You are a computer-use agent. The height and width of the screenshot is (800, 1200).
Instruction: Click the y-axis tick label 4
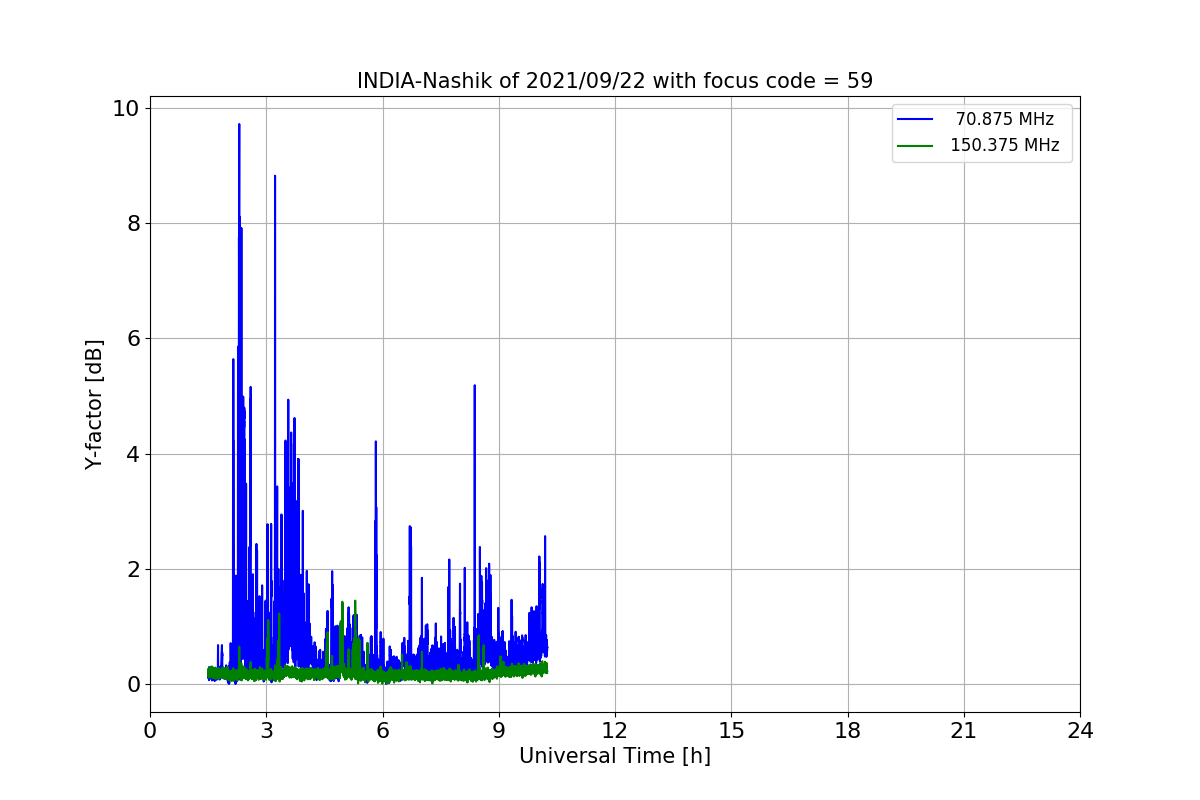pyautogui.click(x=133, y=454)
